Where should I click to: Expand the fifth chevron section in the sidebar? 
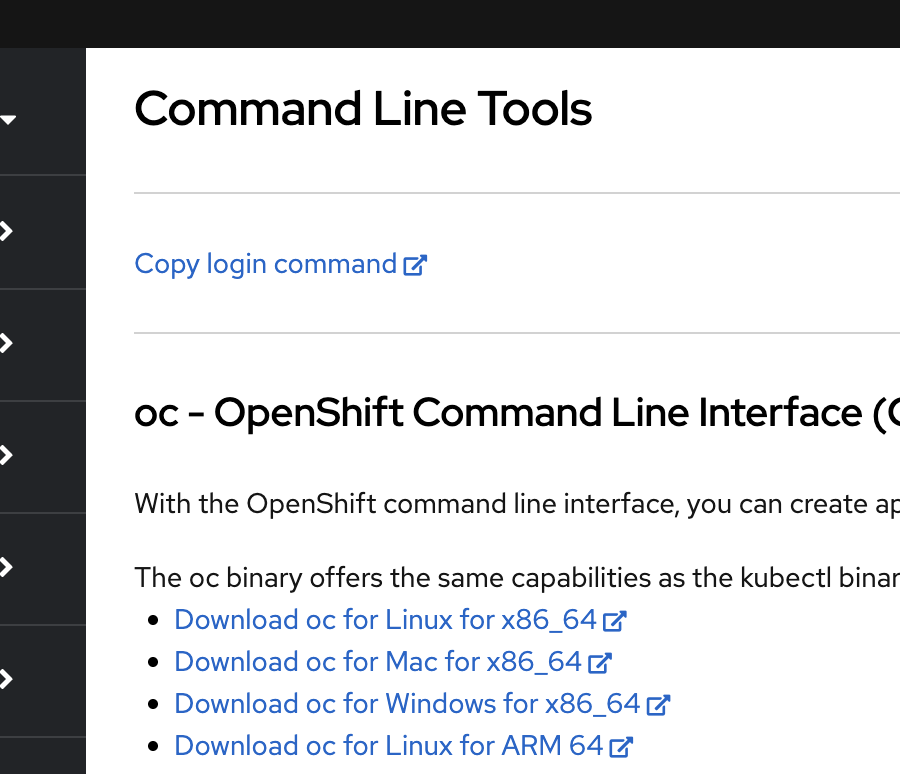click(7, 679)
